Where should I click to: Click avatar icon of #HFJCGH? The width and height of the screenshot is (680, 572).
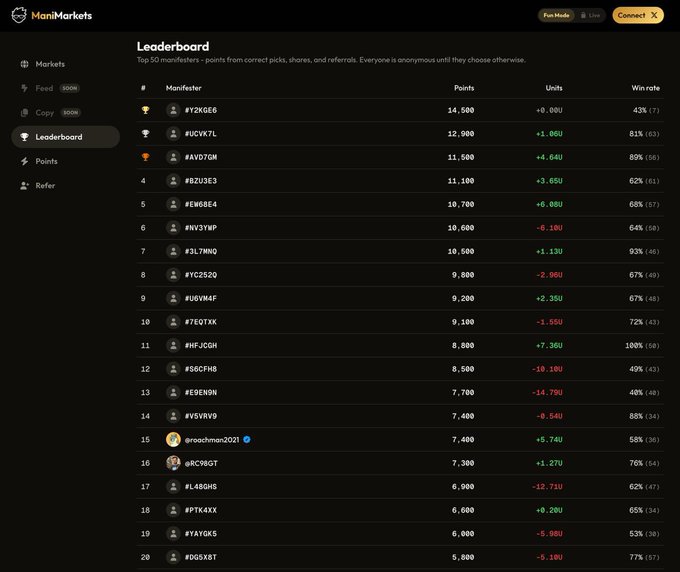pos(173,346)
